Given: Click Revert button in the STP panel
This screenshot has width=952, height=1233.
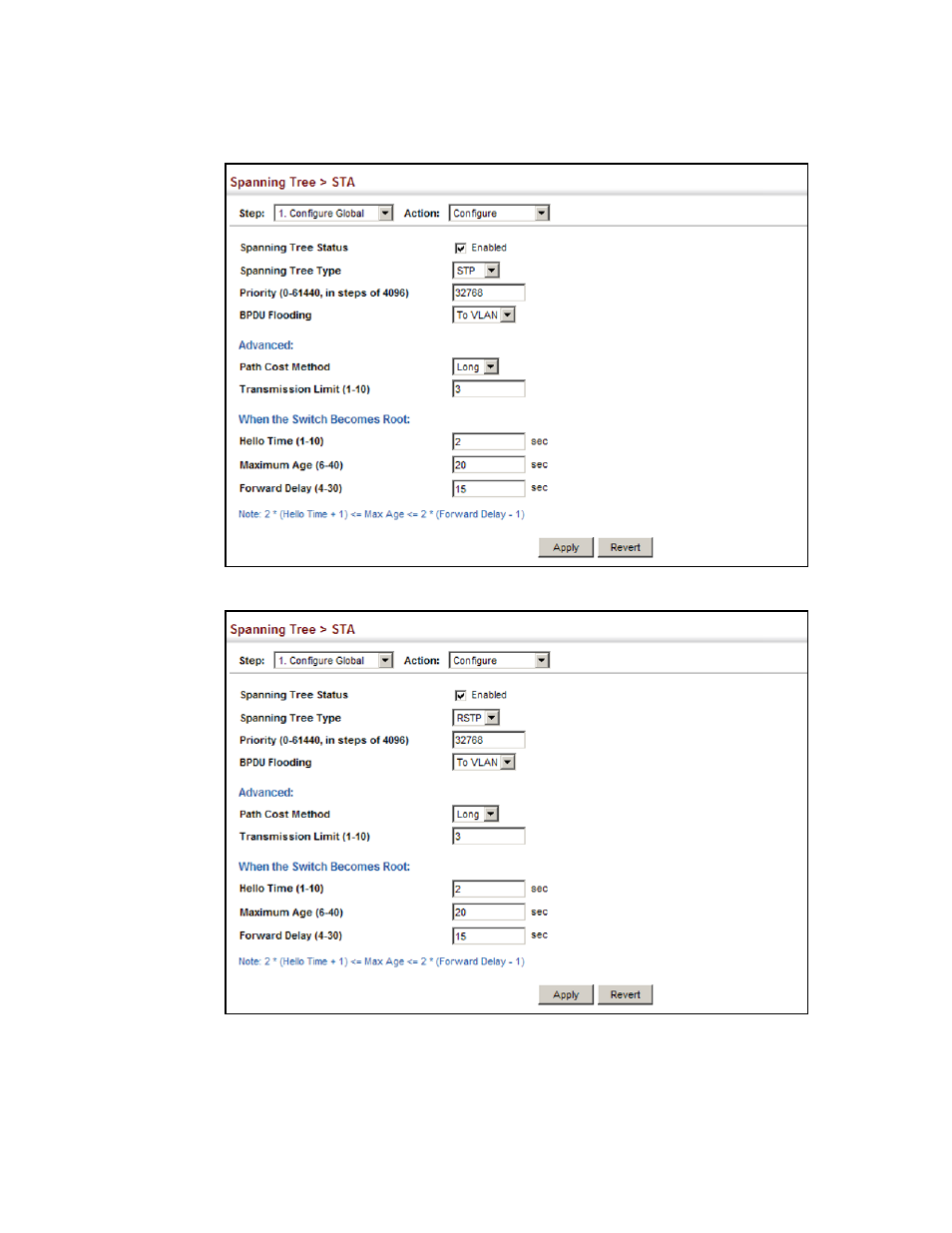Looking at the screenshot, I should click(x=626, y=548).
